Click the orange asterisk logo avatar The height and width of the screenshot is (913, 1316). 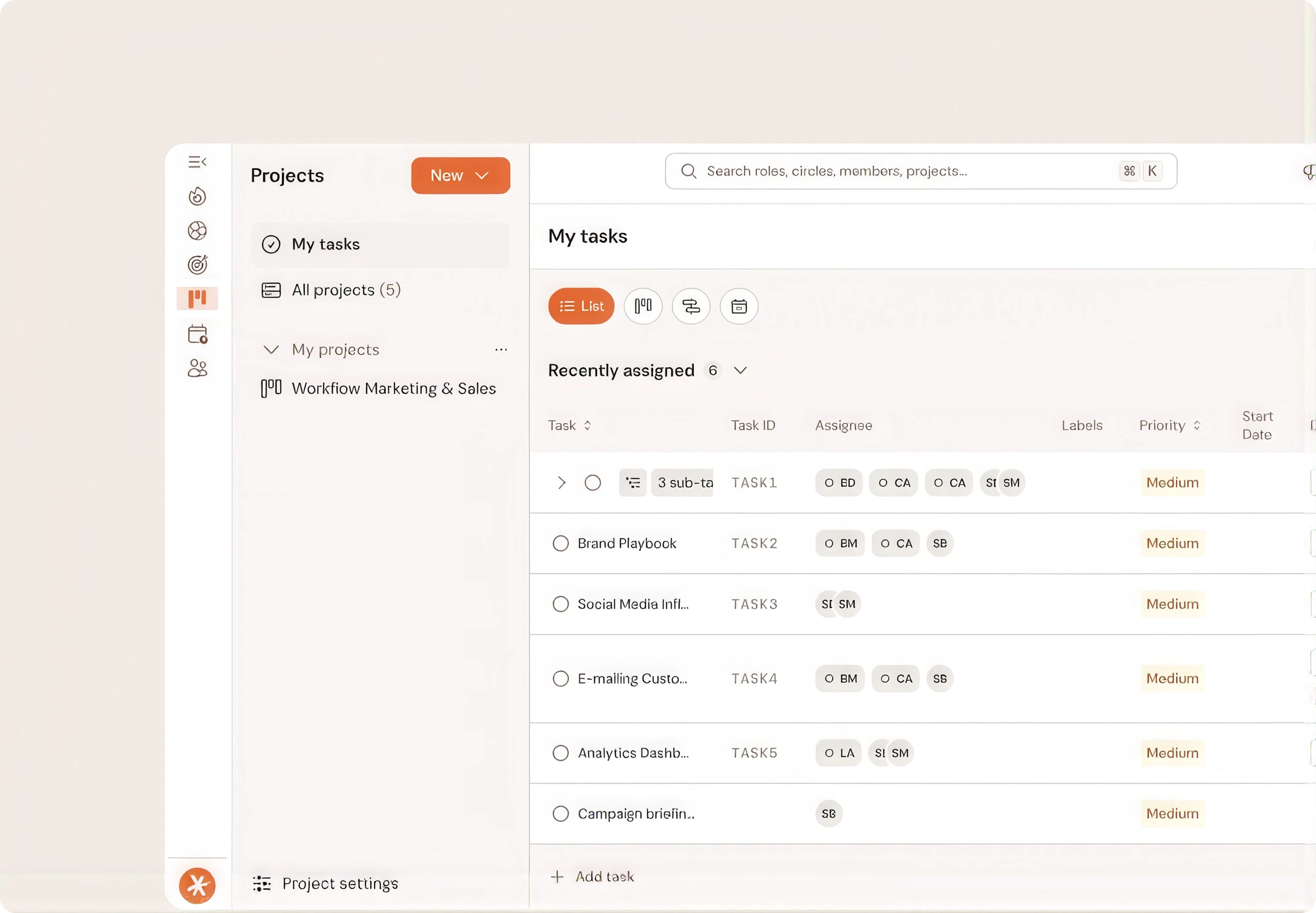197,885
